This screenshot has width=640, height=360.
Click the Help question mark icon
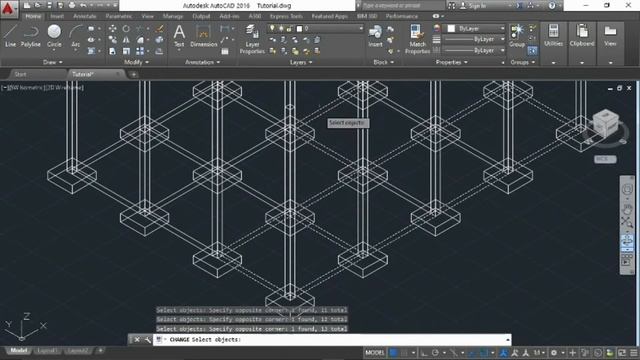tap(552, 6)
